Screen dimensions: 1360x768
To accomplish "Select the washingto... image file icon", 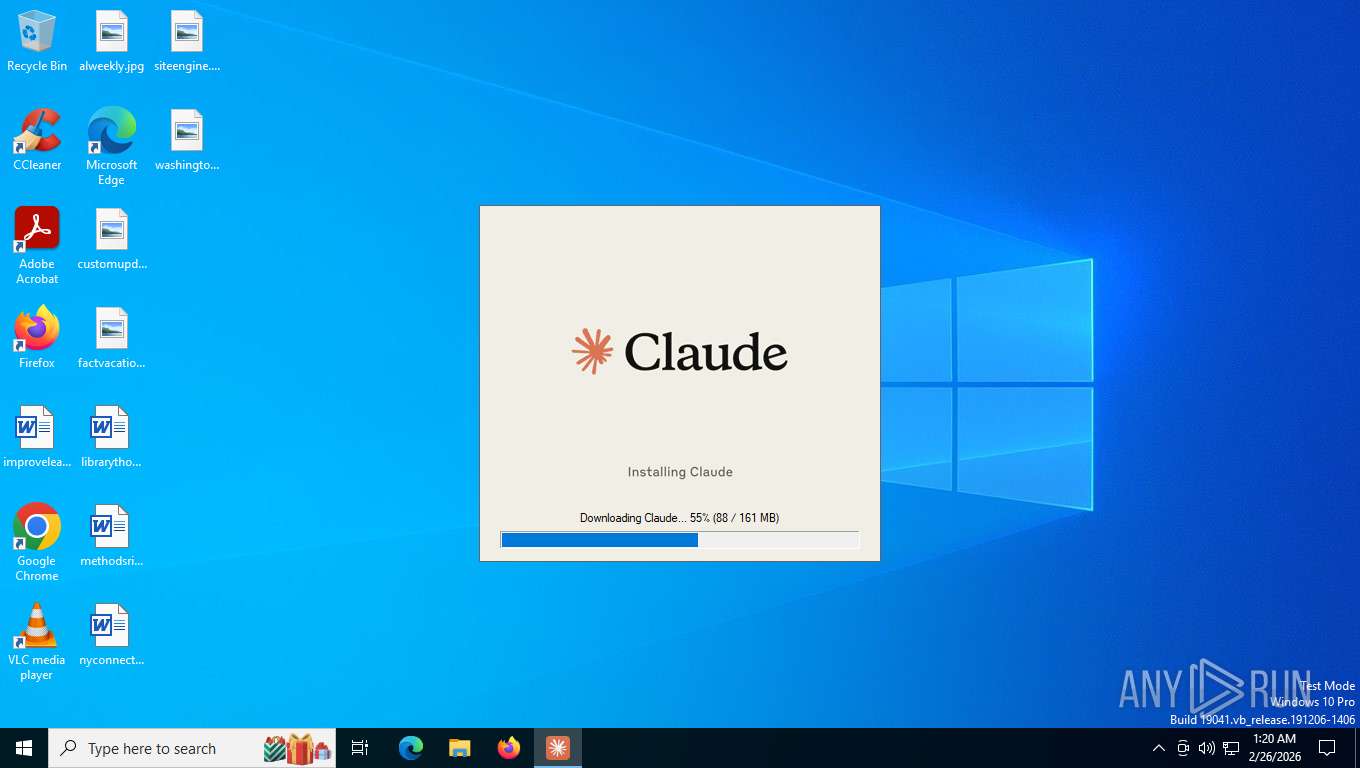I will 187,140.
